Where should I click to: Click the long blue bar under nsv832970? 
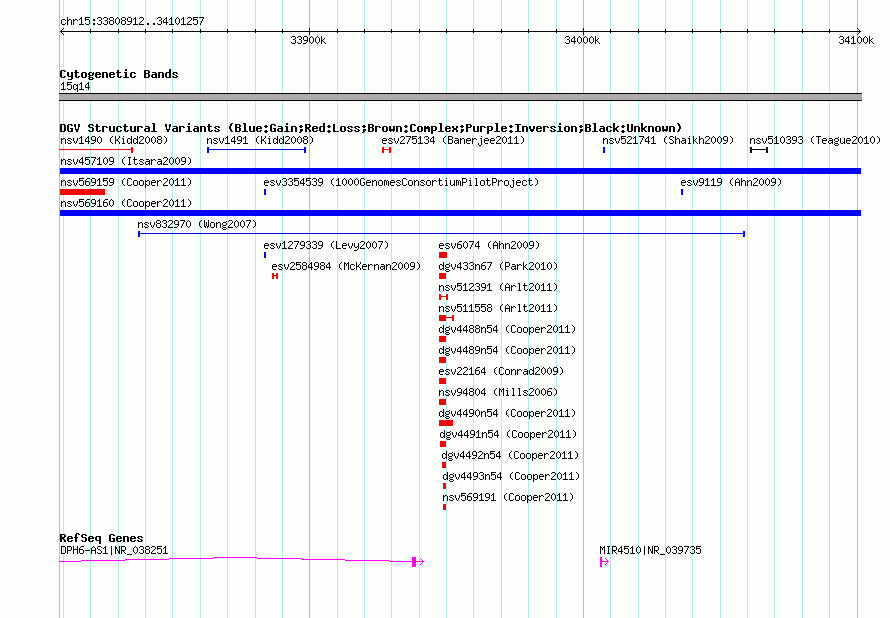coord(442,234)
